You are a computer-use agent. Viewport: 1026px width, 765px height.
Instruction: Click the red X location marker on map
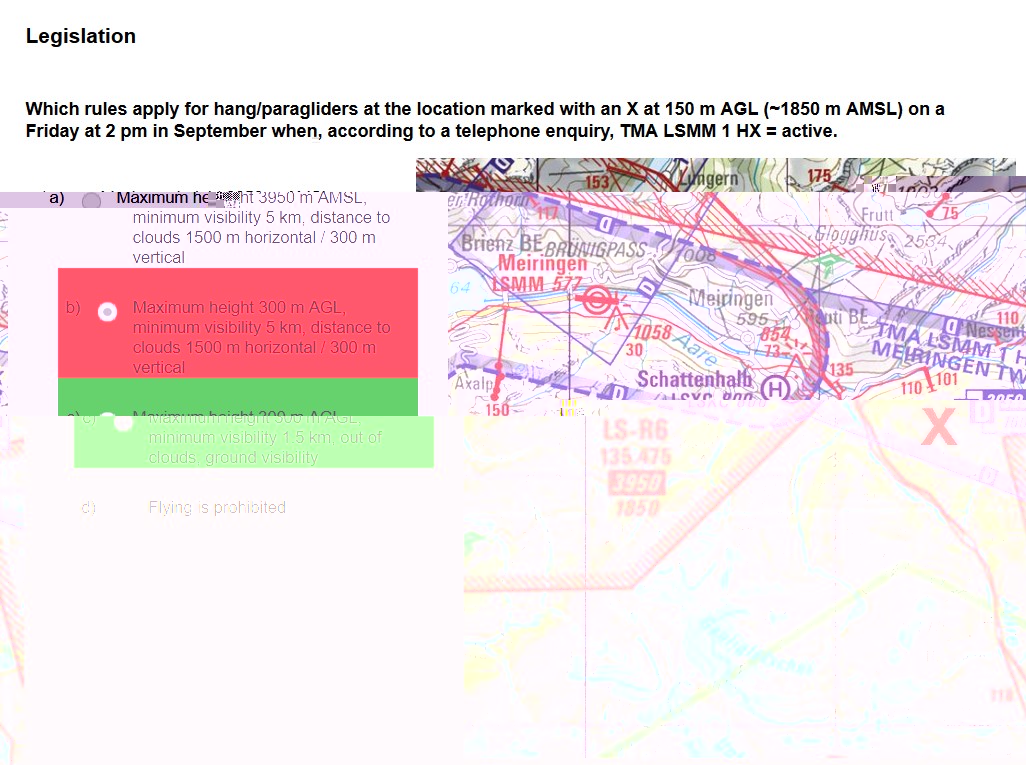click(x=938, y=427)
